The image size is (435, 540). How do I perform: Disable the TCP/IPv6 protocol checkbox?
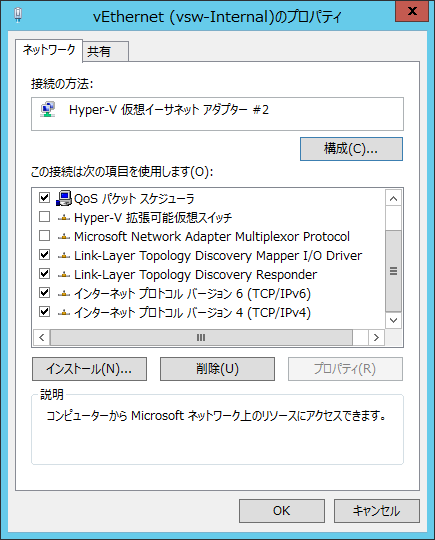pyautogui.click(x=44, y=293)
